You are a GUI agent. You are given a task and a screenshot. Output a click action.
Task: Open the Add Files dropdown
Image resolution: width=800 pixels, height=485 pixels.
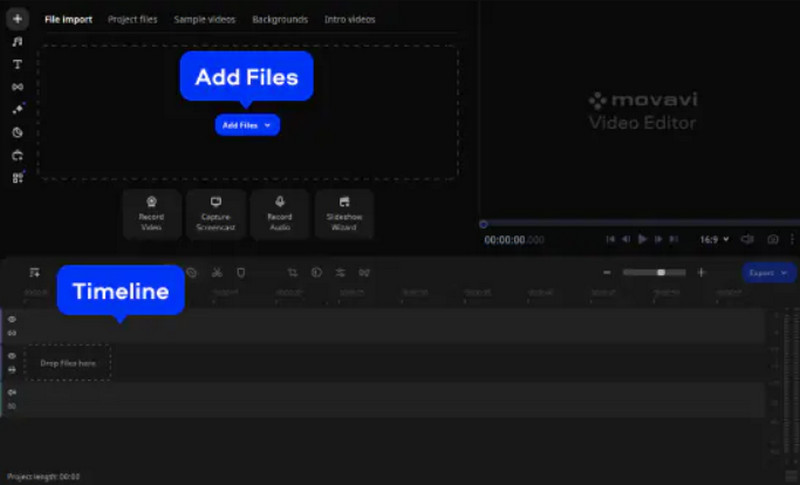pos(247,125)
